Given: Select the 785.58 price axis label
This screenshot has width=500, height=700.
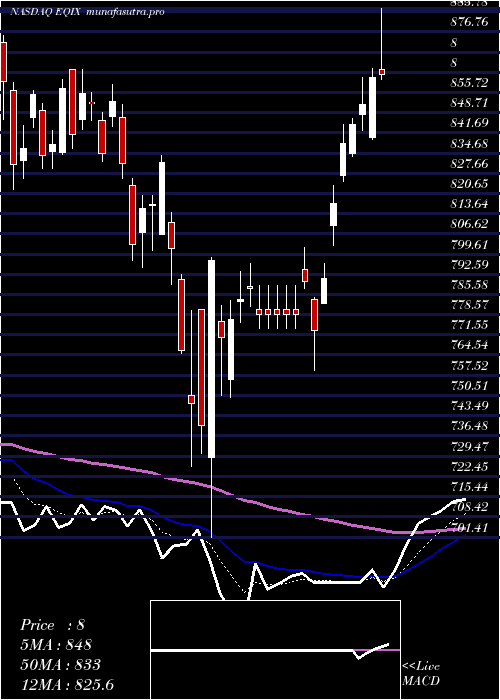Looking at the screenshot, I should [x=469, y=284].
